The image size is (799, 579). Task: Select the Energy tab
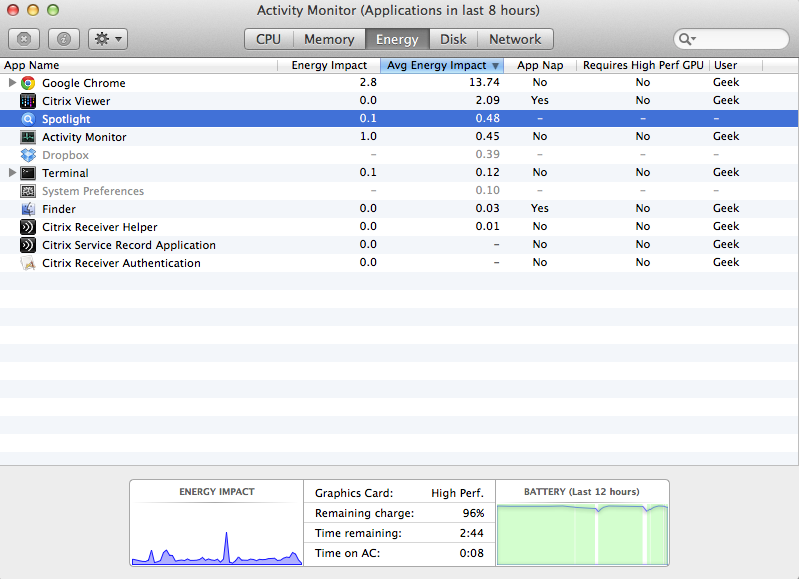pos(397,39)
